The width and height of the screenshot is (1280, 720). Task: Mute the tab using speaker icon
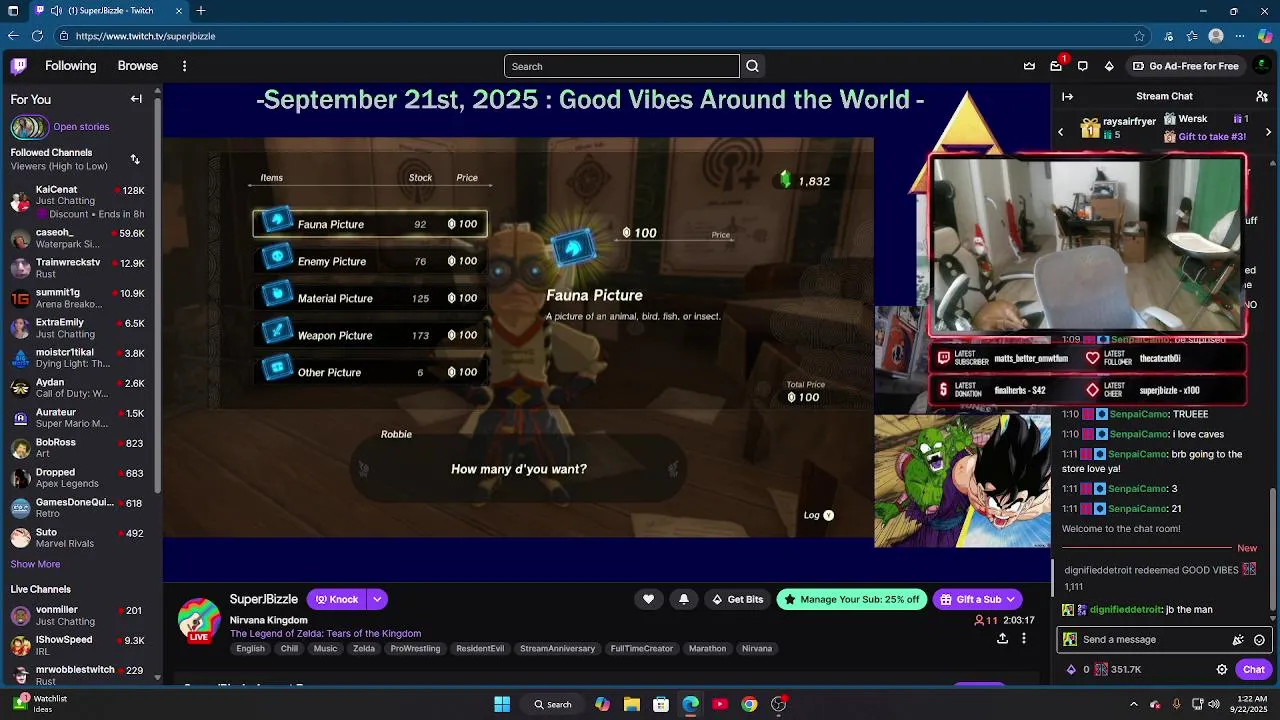(x=57, y=11)
